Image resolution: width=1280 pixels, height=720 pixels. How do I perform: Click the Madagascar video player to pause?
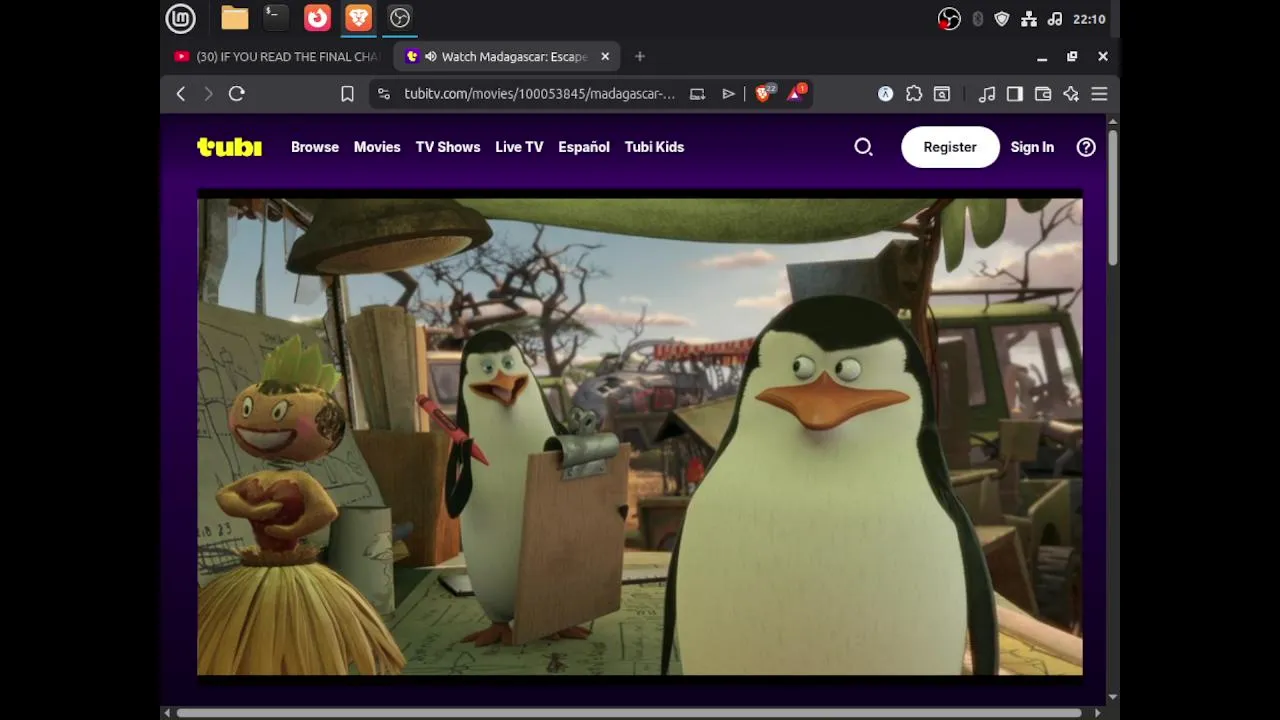pos(640,436)
